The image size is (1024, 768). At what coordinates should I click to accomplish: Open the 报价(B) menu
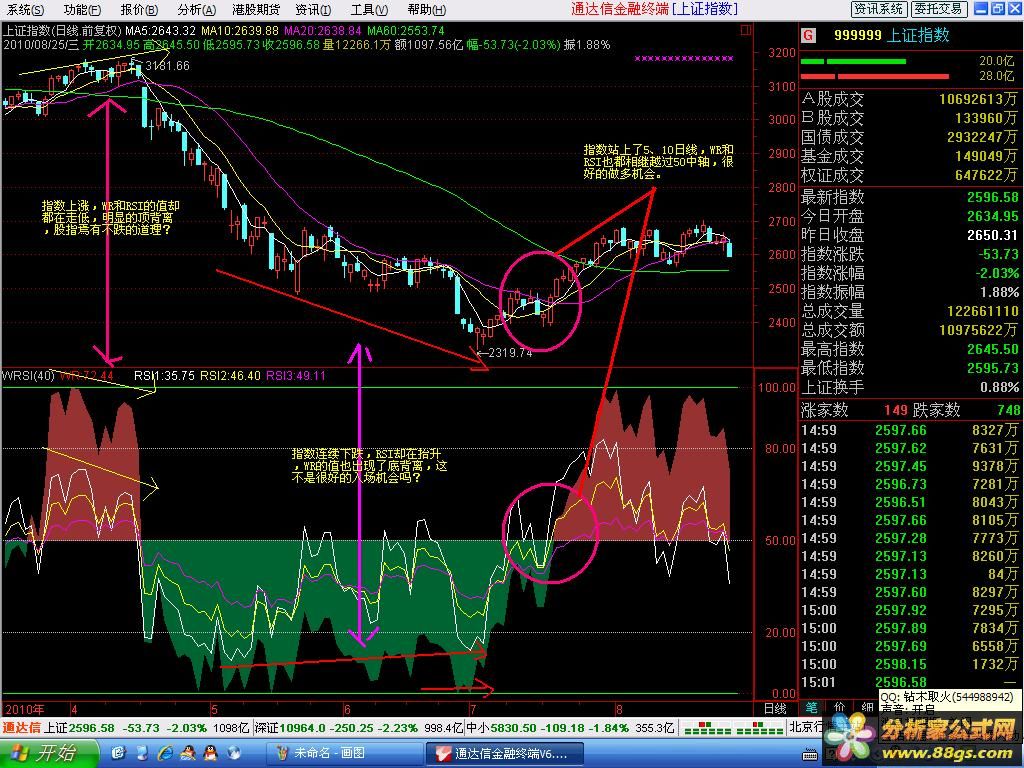(139, 10)
